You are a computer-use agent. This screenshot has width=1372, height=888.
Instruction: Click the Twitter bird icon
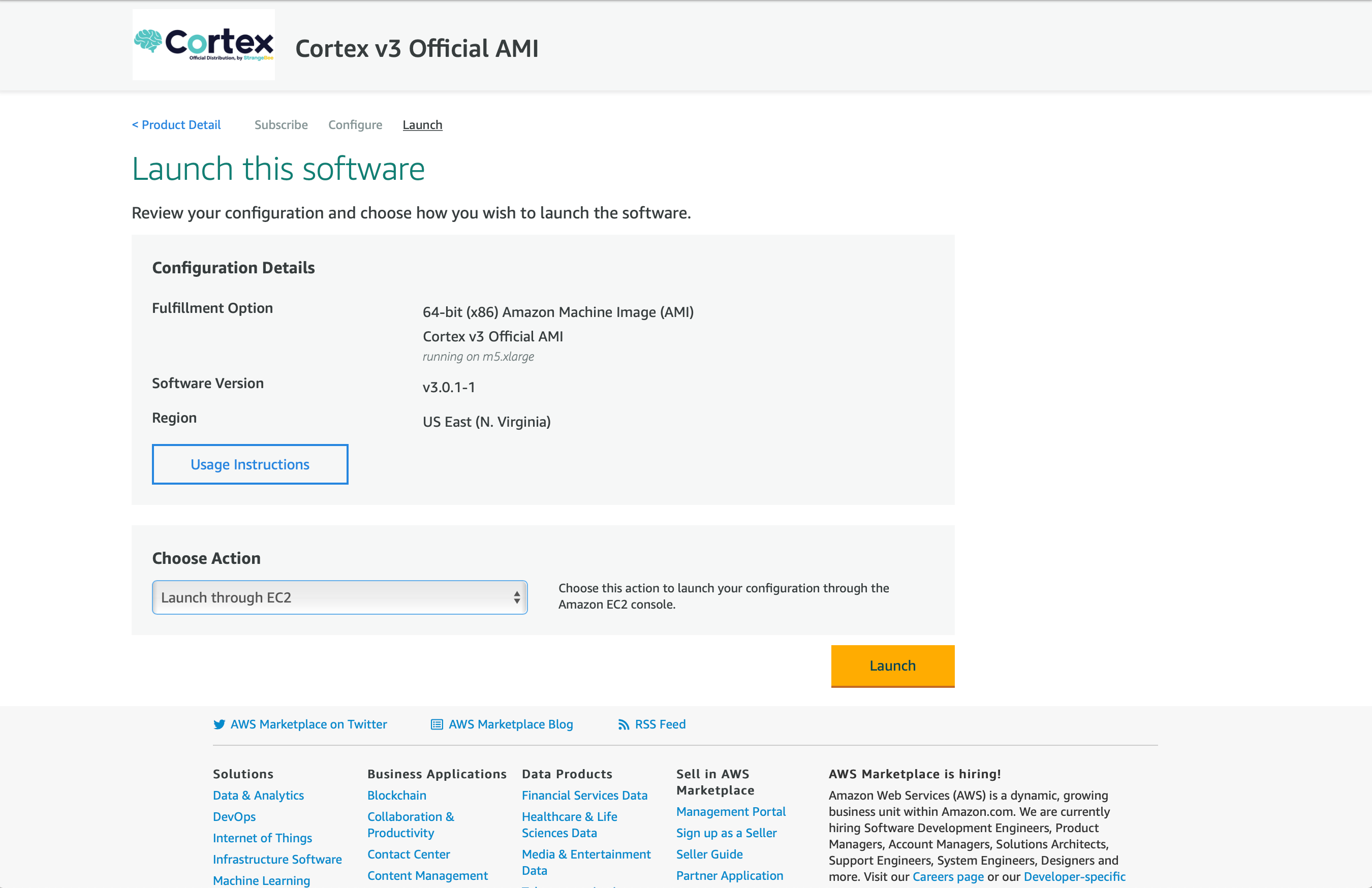click(x=220, y=724)
